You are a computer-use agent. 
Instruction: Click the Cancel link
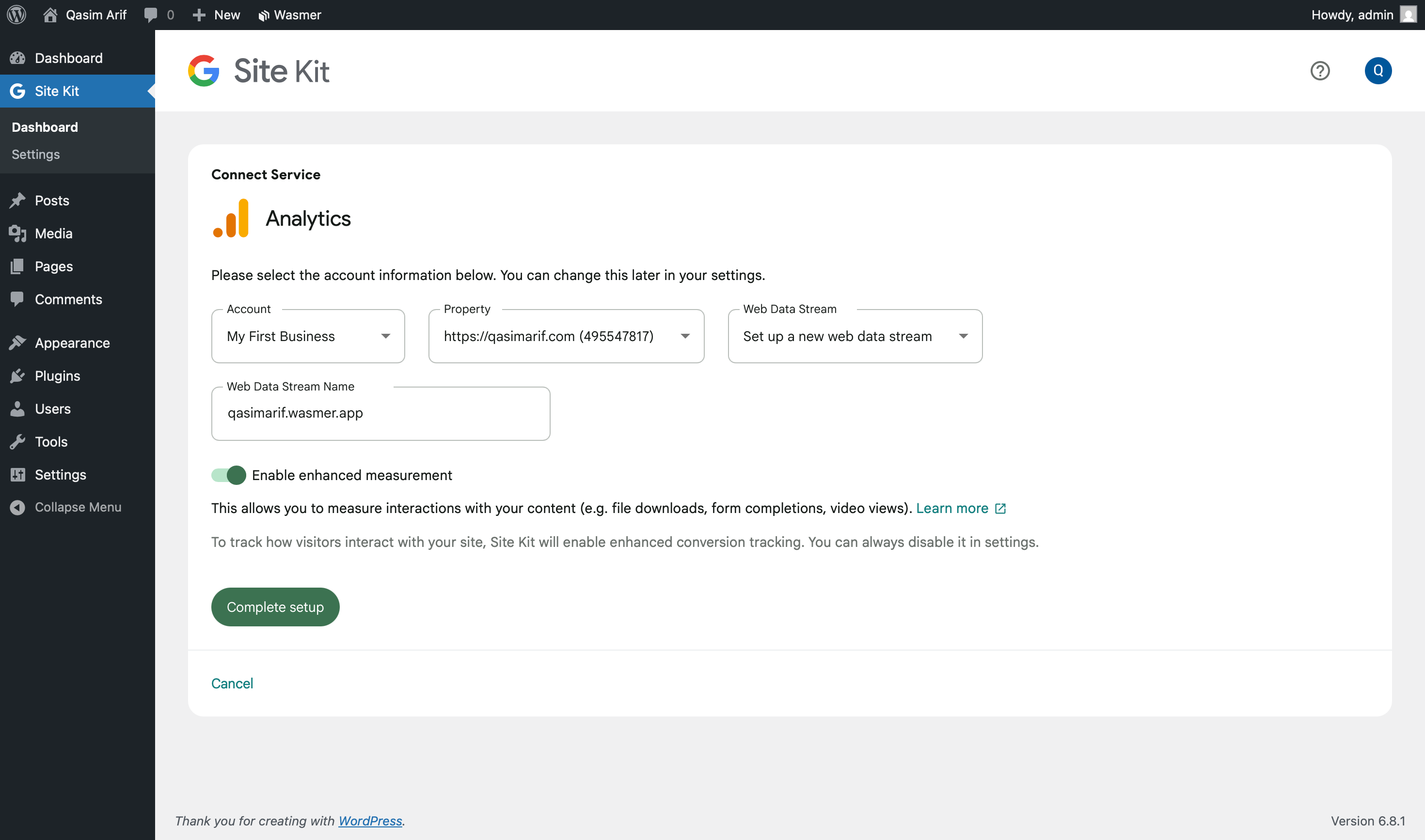[x=232, y=683]
